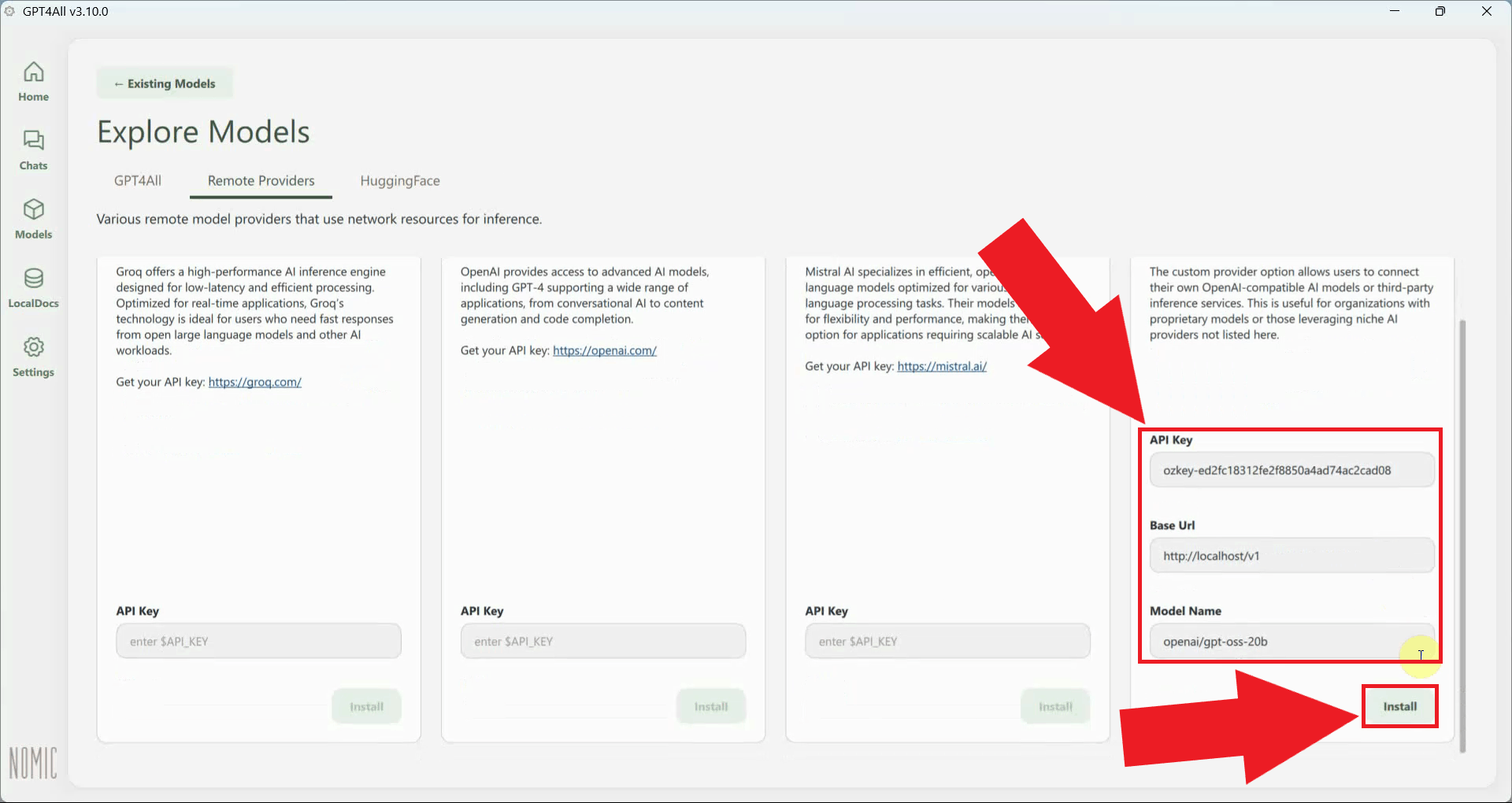
Task: Open the Chats panel
Action: (x=33, y=150)
